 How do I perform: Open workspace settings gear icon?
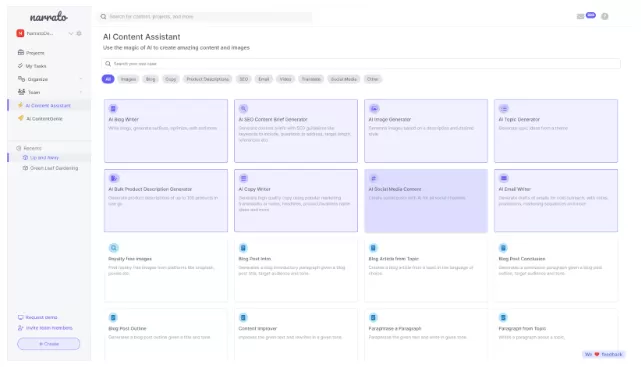click(x=79, y=33)
